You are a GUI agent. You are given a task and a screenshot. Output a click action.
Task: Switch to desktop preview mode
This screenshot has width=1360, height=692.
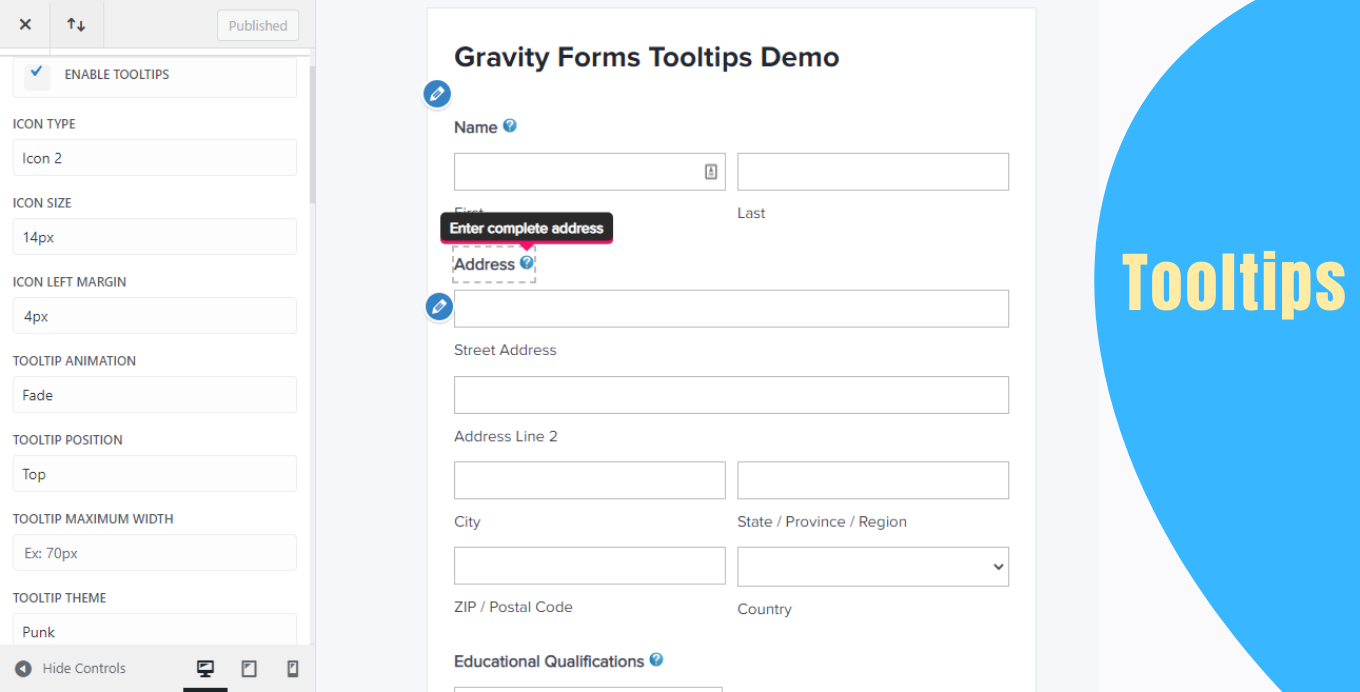tap(205, 669)
